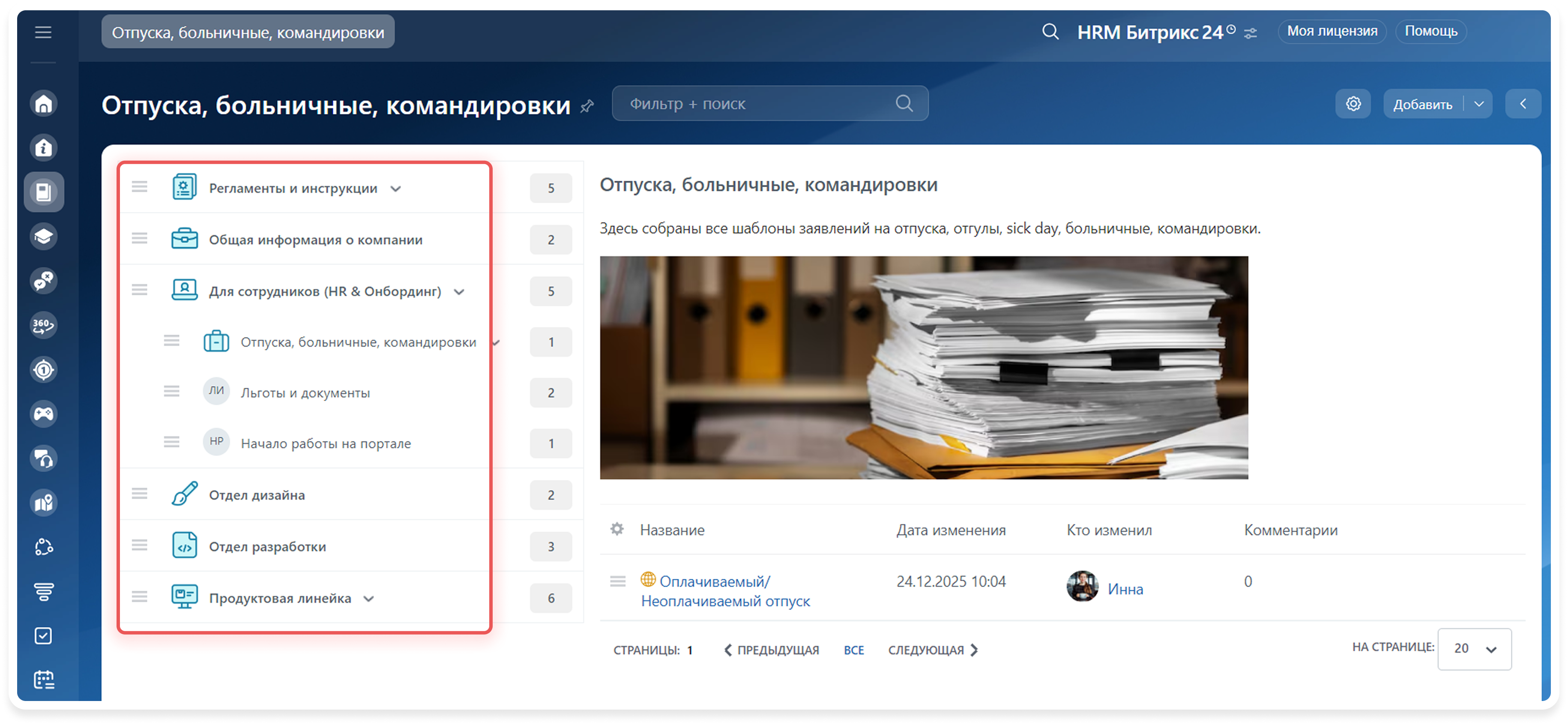Select Отдел дизайна in the section list
The height and width of the screenshot is (725, 1568).
click(257, 495)
